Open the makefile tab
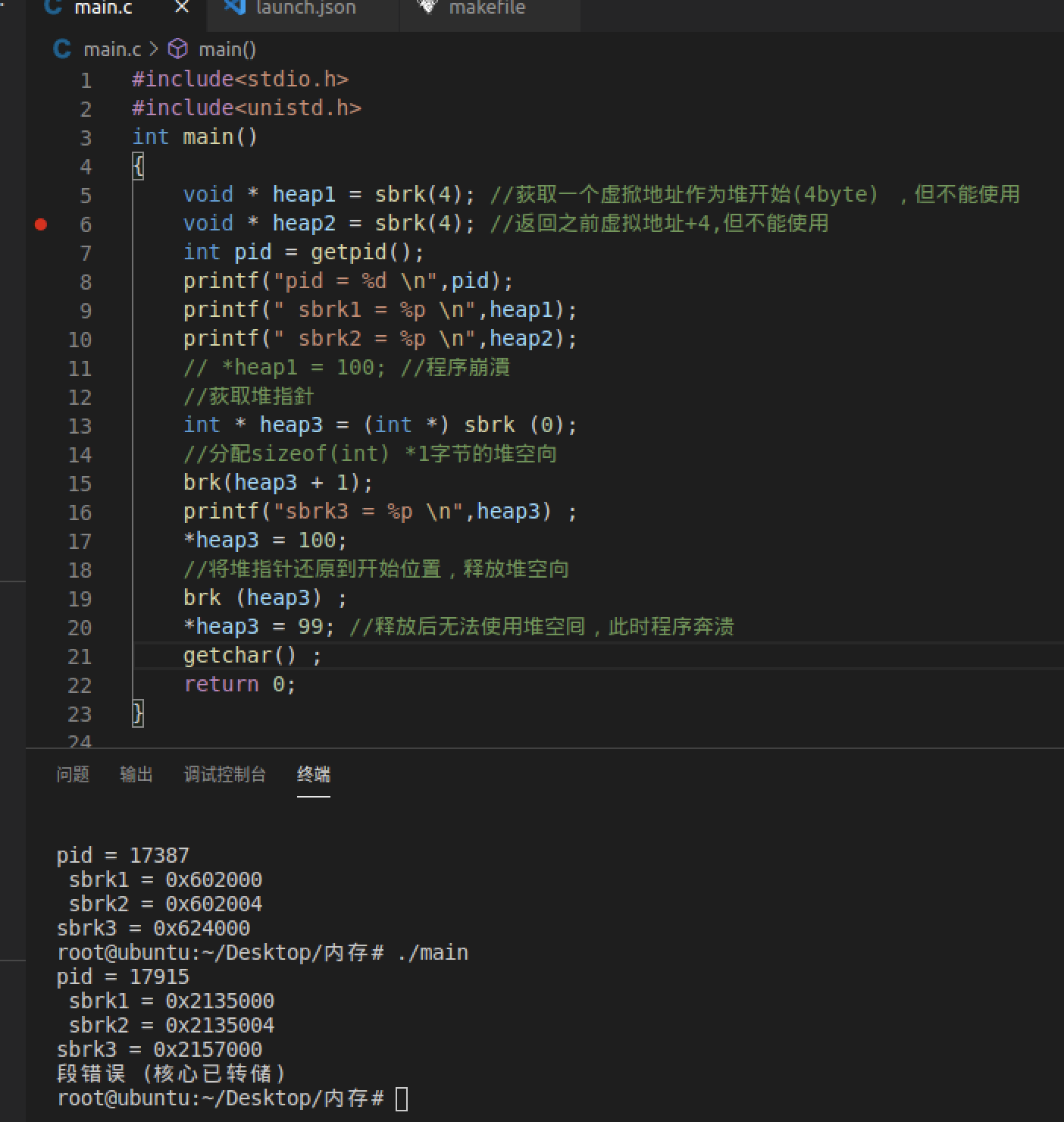 point(490,9)
